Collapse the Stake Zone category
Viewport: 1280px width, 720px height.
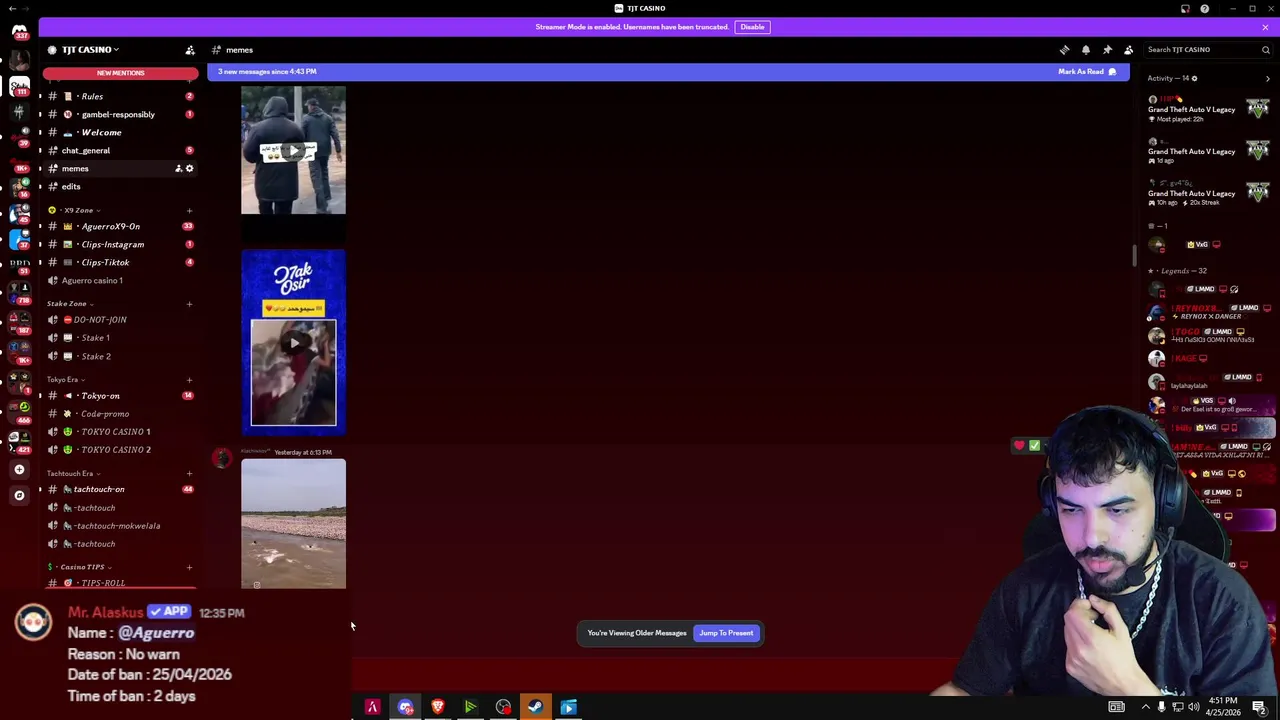[x=68, y=303]
